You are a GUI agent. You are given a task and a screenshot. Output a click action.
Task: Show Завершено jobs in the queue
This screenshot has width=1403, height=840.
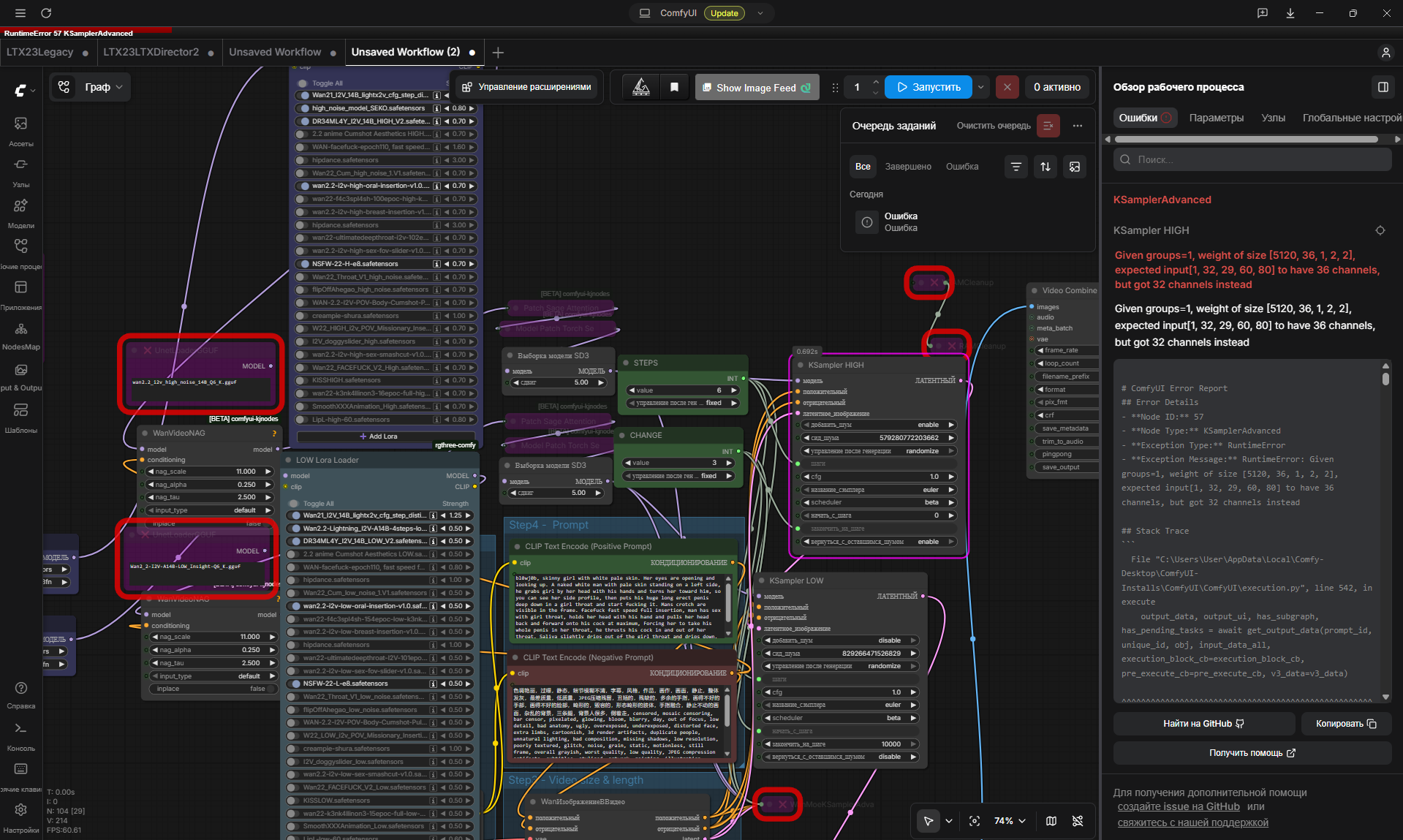point(908,167)
